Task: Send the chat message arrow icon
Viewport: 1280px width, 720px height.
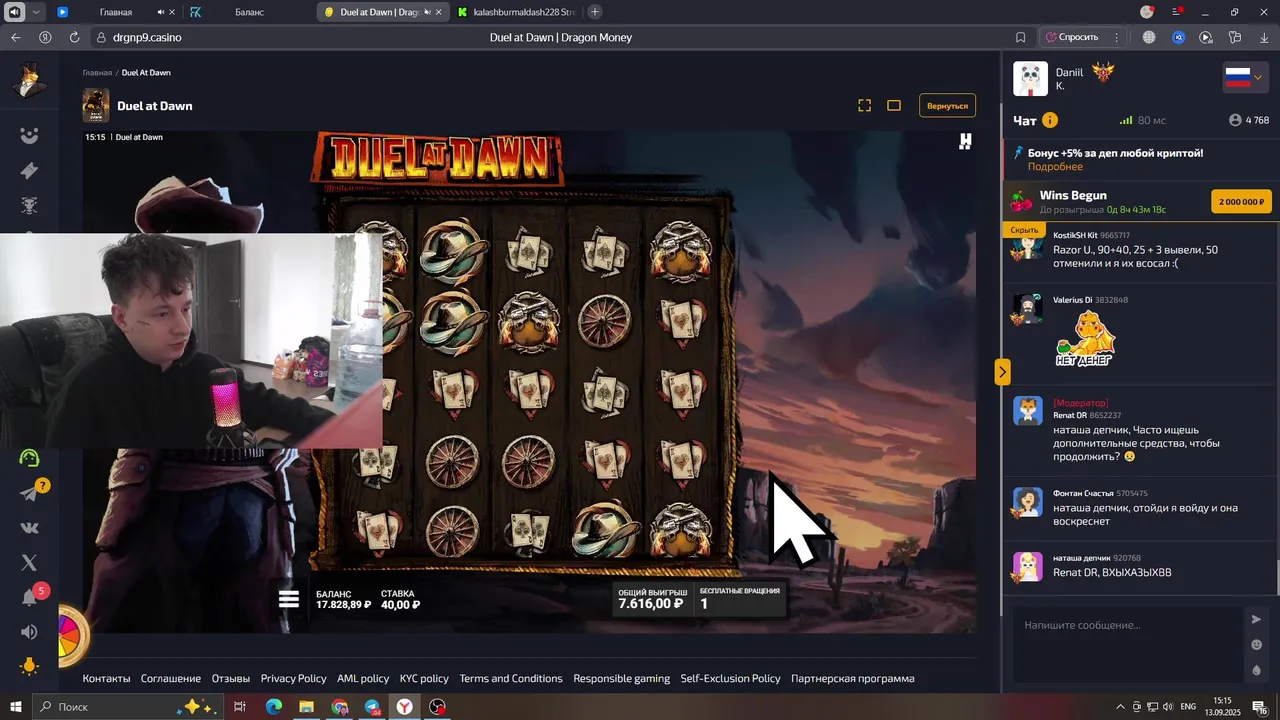Action: coord(1257,619)
